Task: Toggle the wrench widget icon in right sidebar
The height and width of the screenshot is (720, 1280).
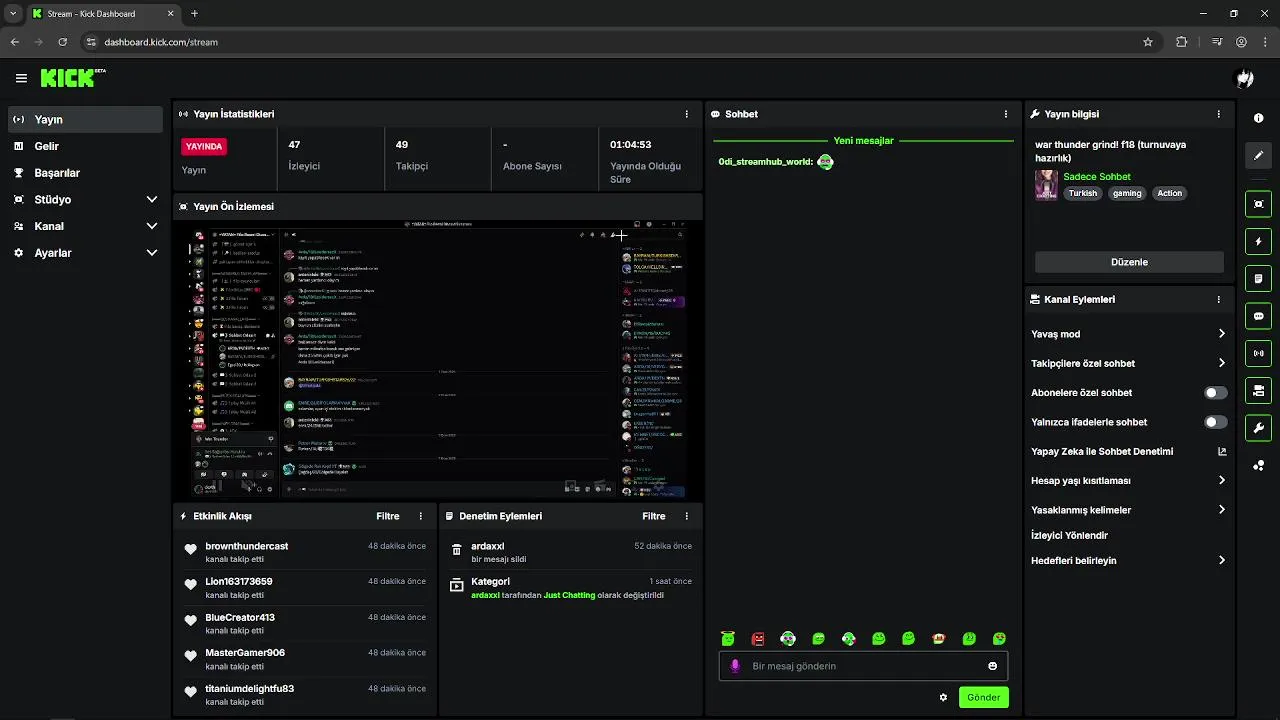Action: pos(1258,428)
